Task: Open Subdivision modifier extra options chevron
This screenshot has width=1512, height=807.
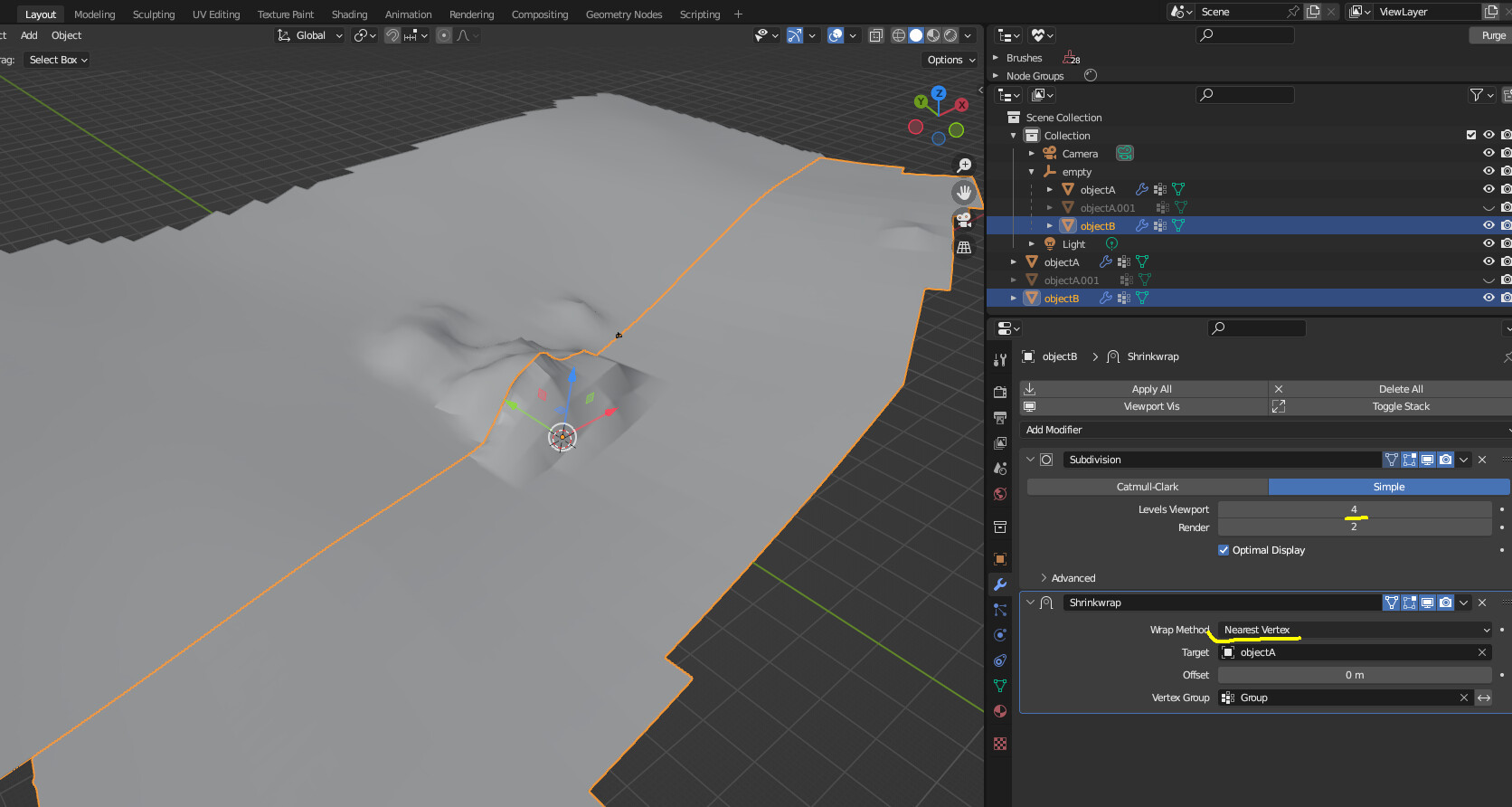Action: pos(1464,460)
